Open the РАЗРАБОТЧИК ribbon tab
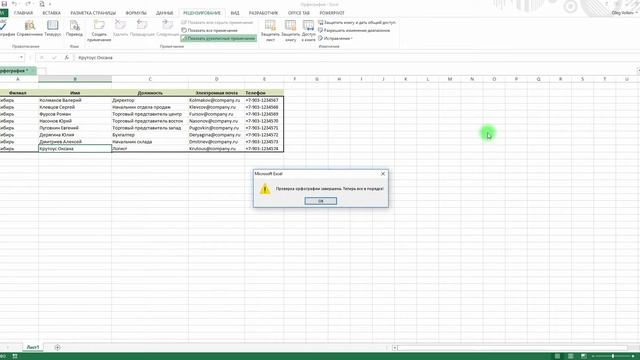Screen dimensions: 640x360 click(263, 13)
